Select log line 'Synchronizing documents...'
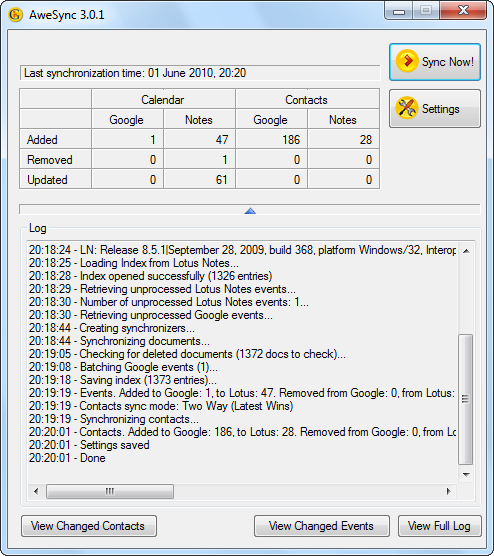Screen dimensions: 494x556 (x=119, y=341)
